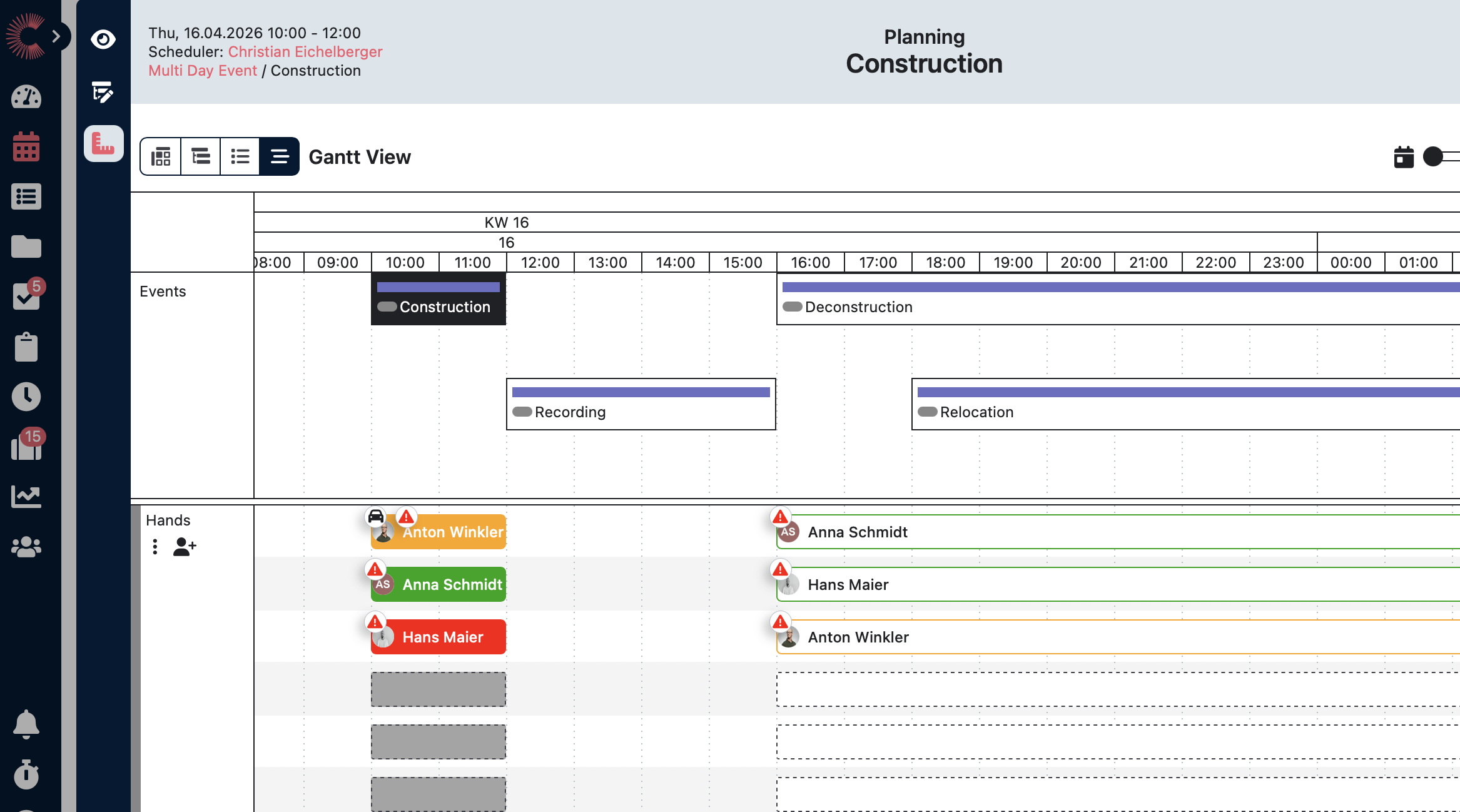Image resolution: width=1460 pixels, height=812 pixels.
Task: Open the calendar icon in left sidebar
Action: pyautogui.click(x=26, y=147)
